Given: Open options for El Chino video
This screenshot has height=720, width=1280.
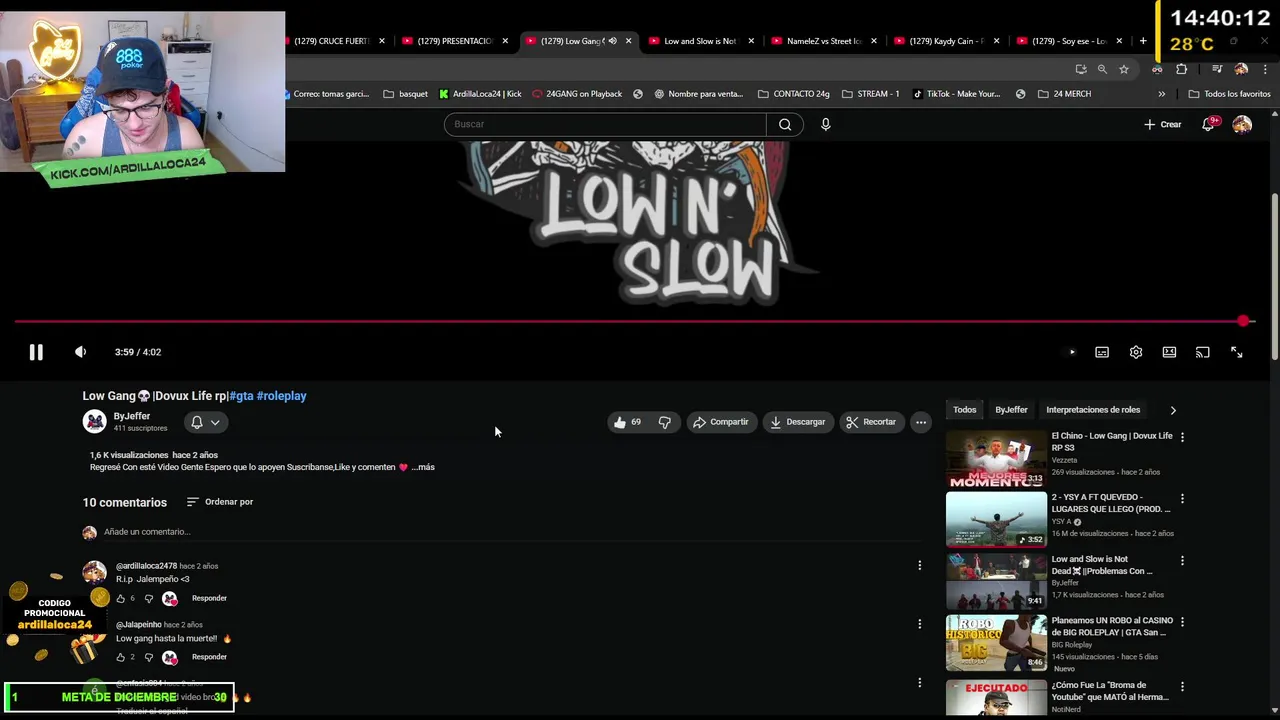Looking at the screenshot, I should coord(1182,437).
